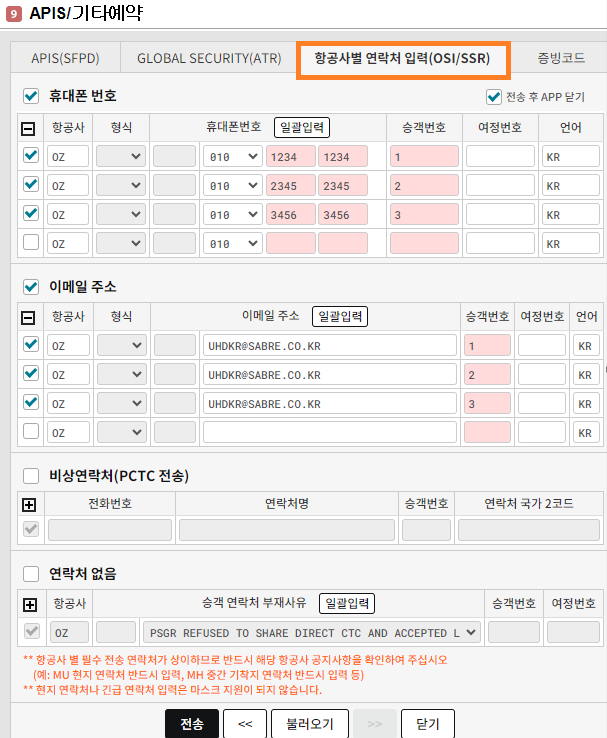Click the 불러오기 load button
This screenshot has height=738, width=607.
tap(317, 723)
